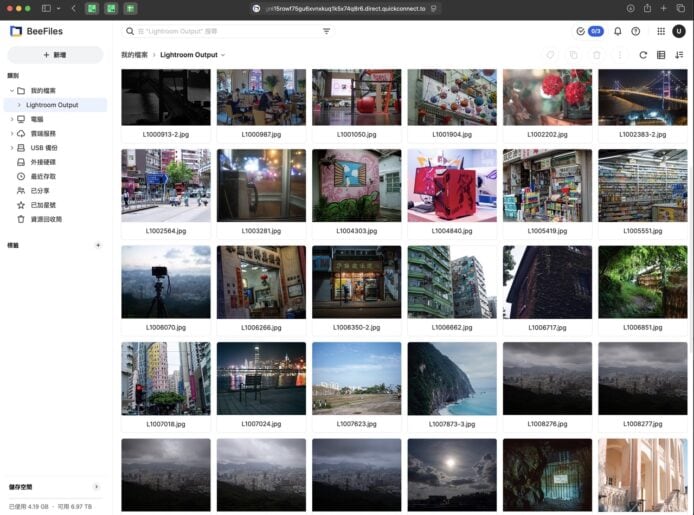The image size is (694, 515).
Task: Open the apps grid launcher icon
Action: coord(661,31)
